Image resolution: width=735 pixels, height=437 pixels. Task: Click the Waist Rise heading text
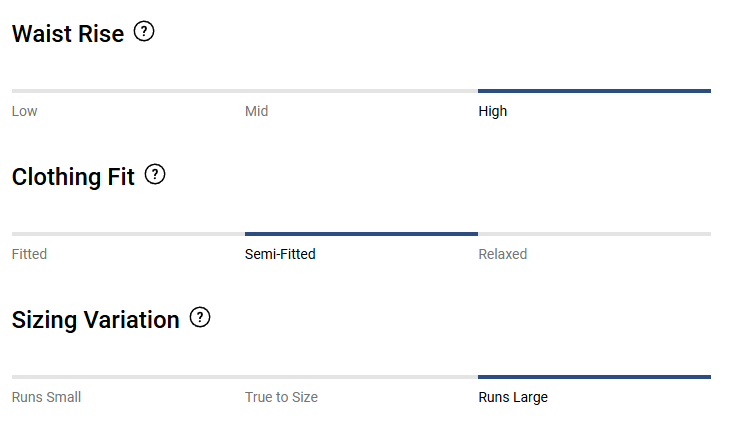point(68,34)
